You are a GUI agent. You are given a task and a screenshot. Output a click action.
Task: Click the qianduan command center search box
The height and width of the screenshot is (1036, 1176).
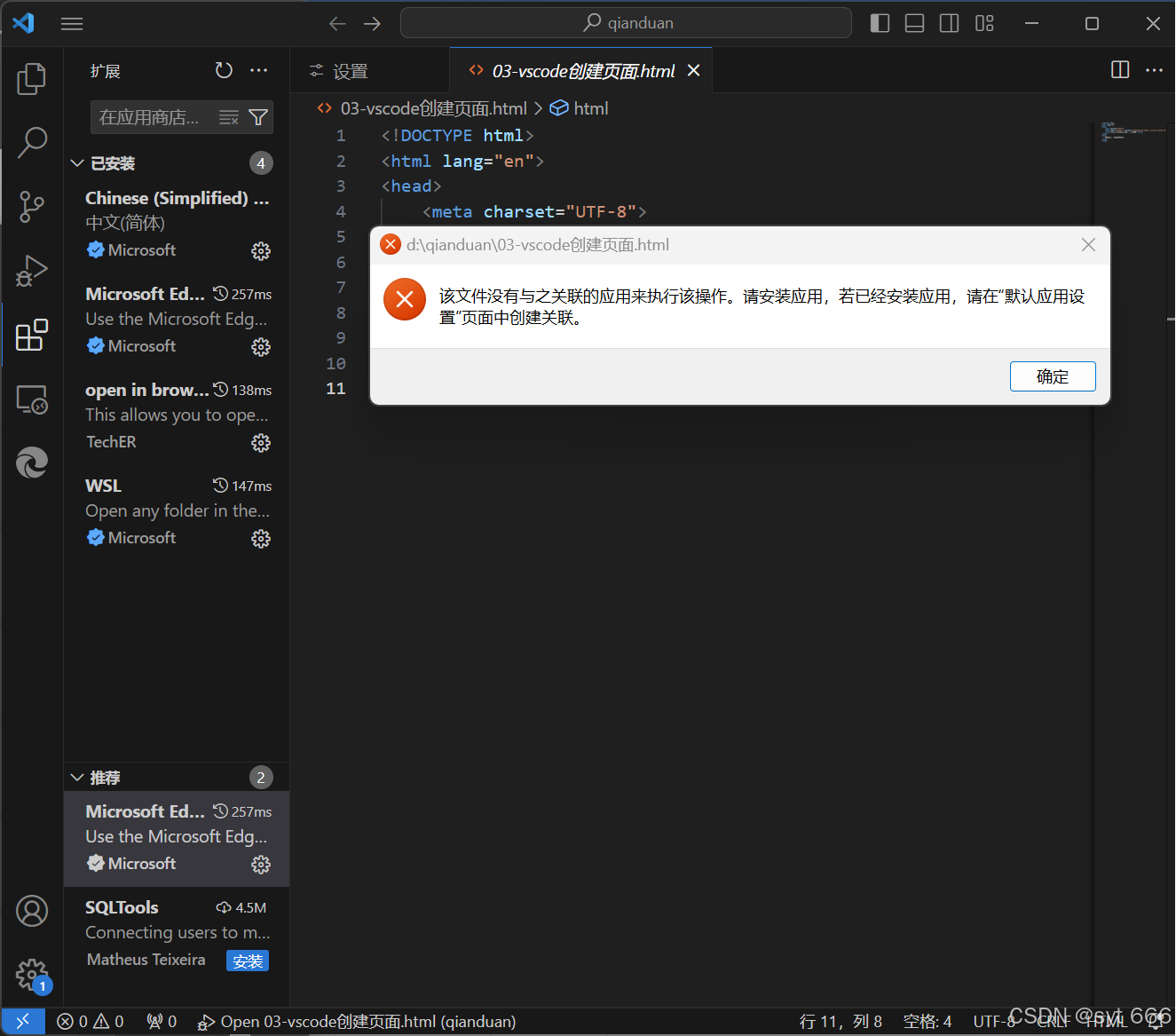pos(626,23)
